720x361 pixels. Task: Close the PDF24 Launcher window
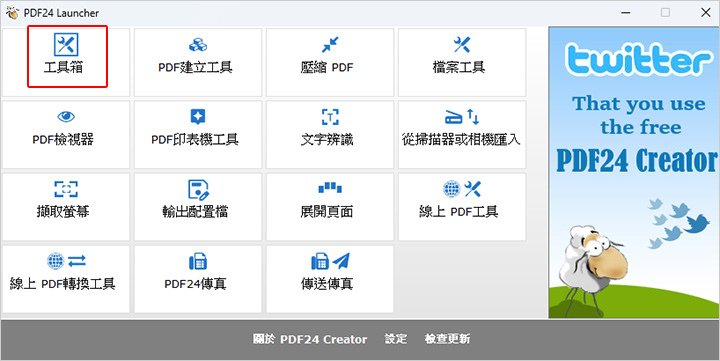point(706,12)
